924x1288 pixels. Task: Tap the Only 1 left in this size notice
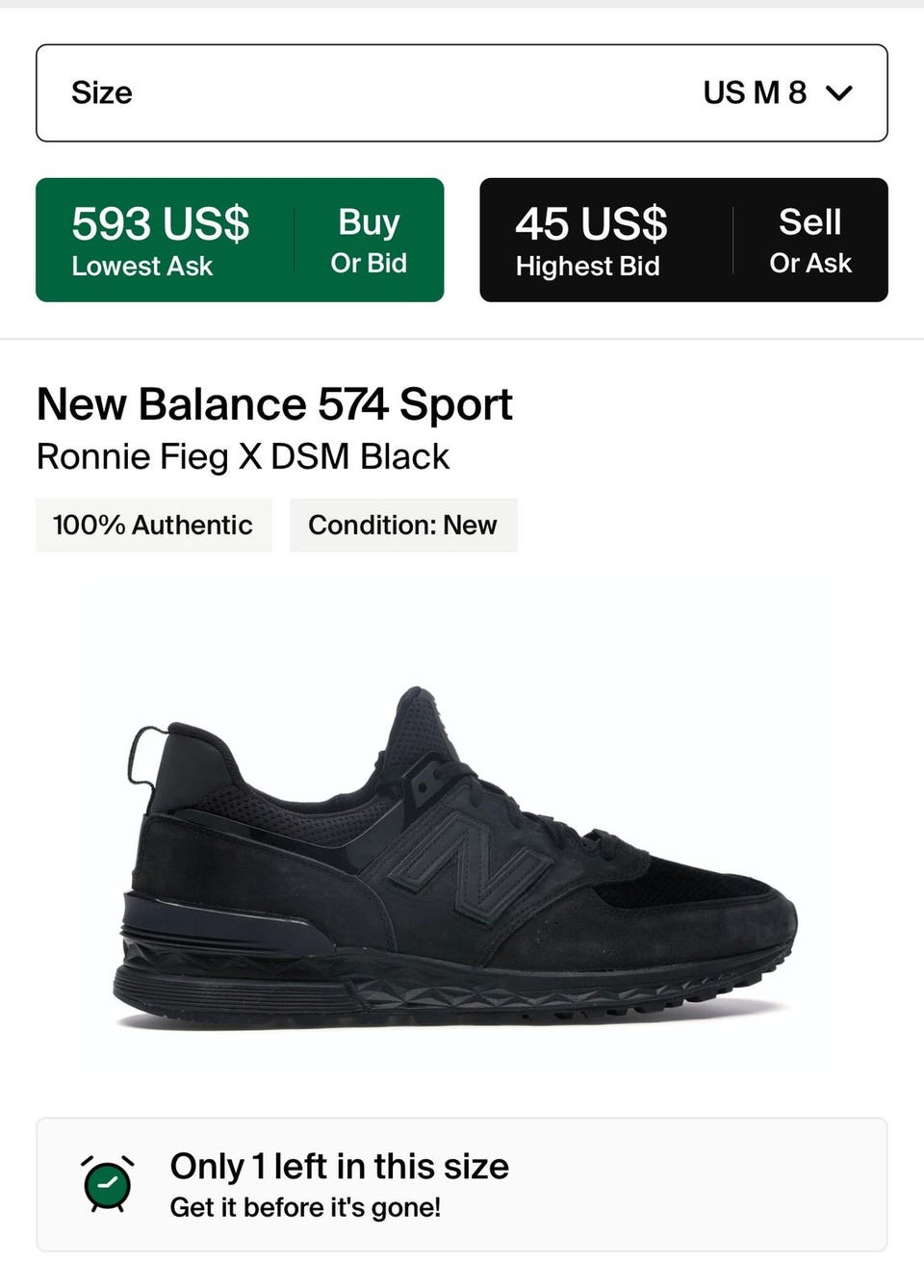339,1167
